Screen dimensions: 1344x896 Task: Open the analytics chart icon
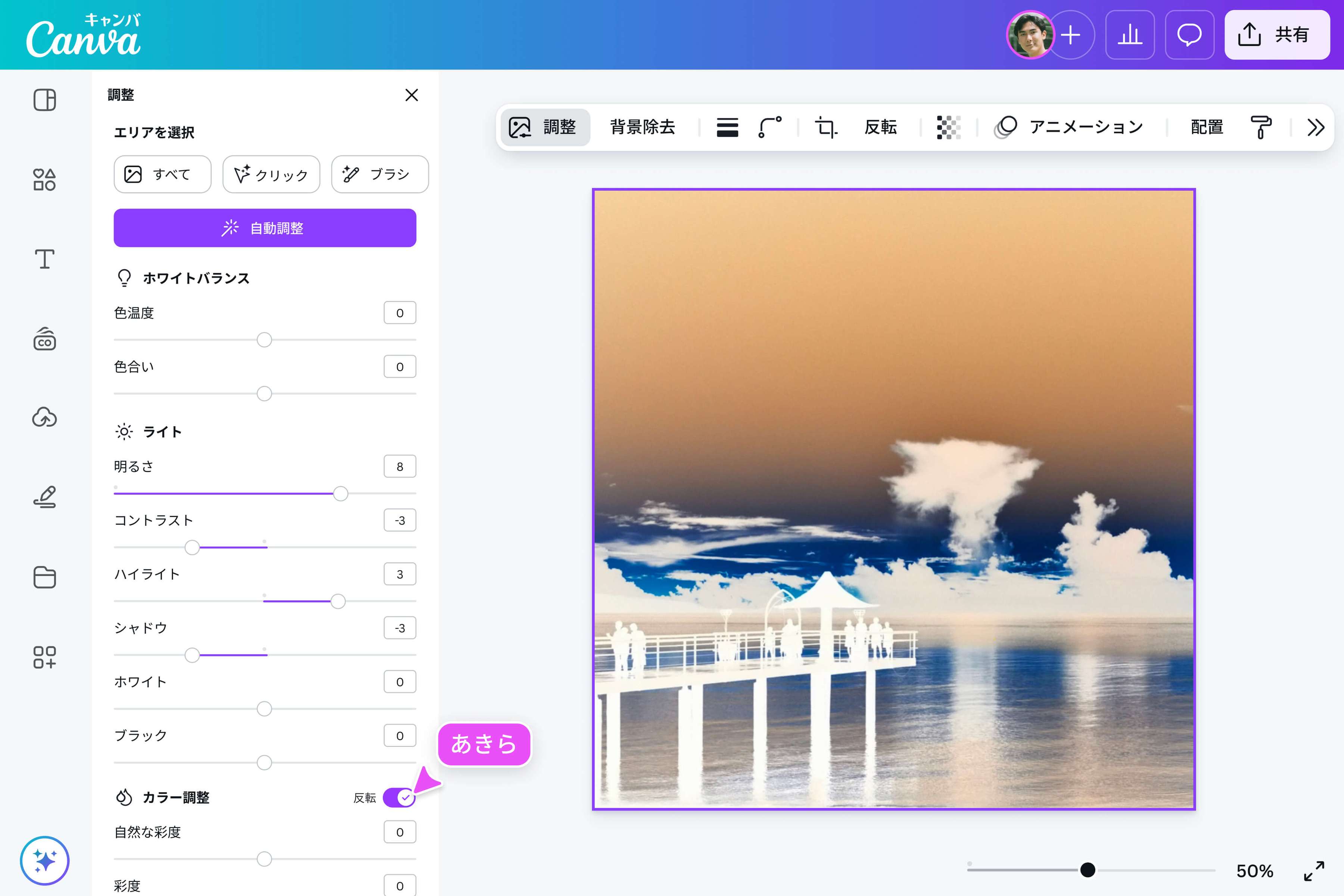click(x=1130, y=35)
